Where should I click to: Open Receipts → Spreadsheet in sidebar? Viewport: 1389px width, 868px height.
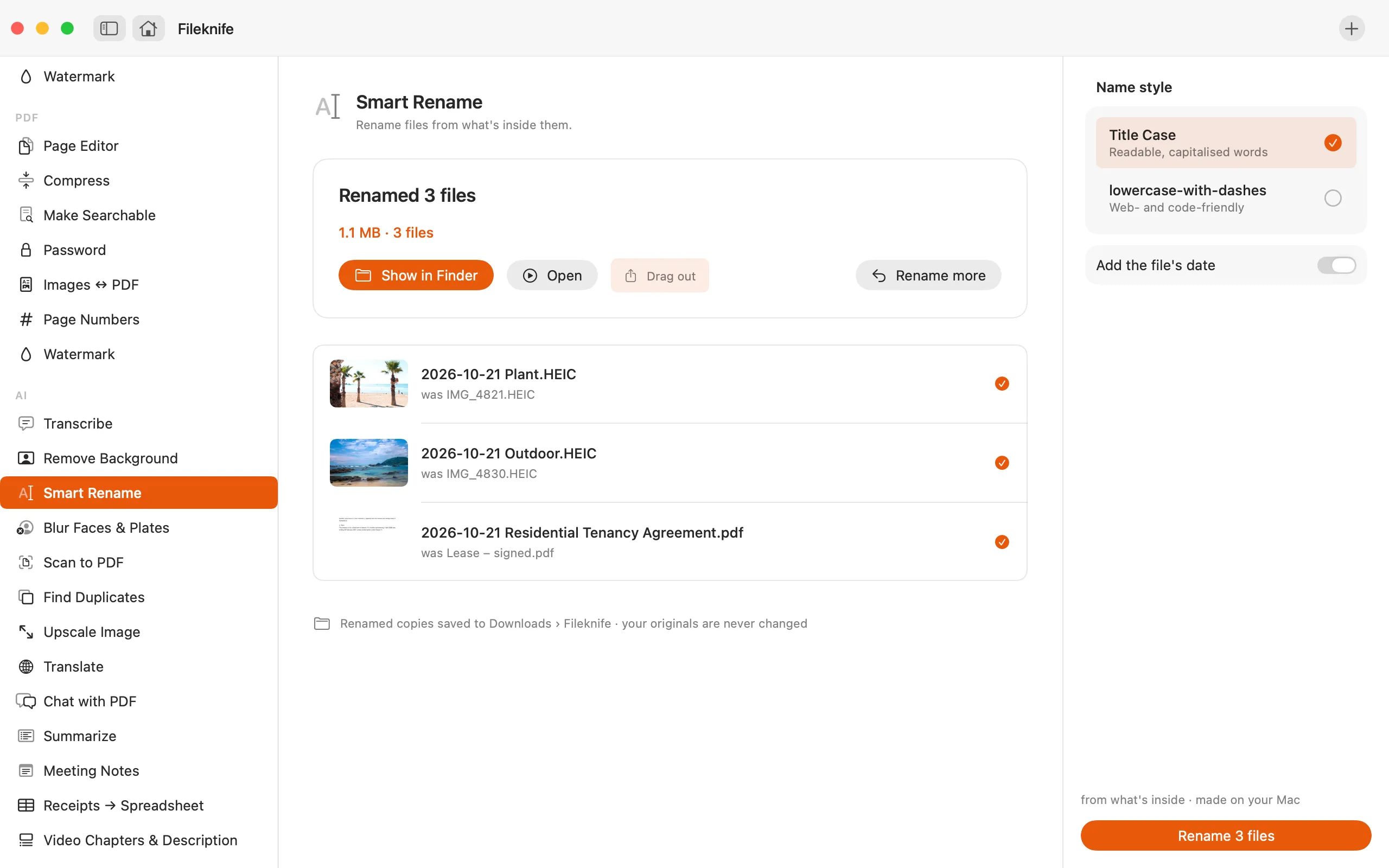[139, 806]
